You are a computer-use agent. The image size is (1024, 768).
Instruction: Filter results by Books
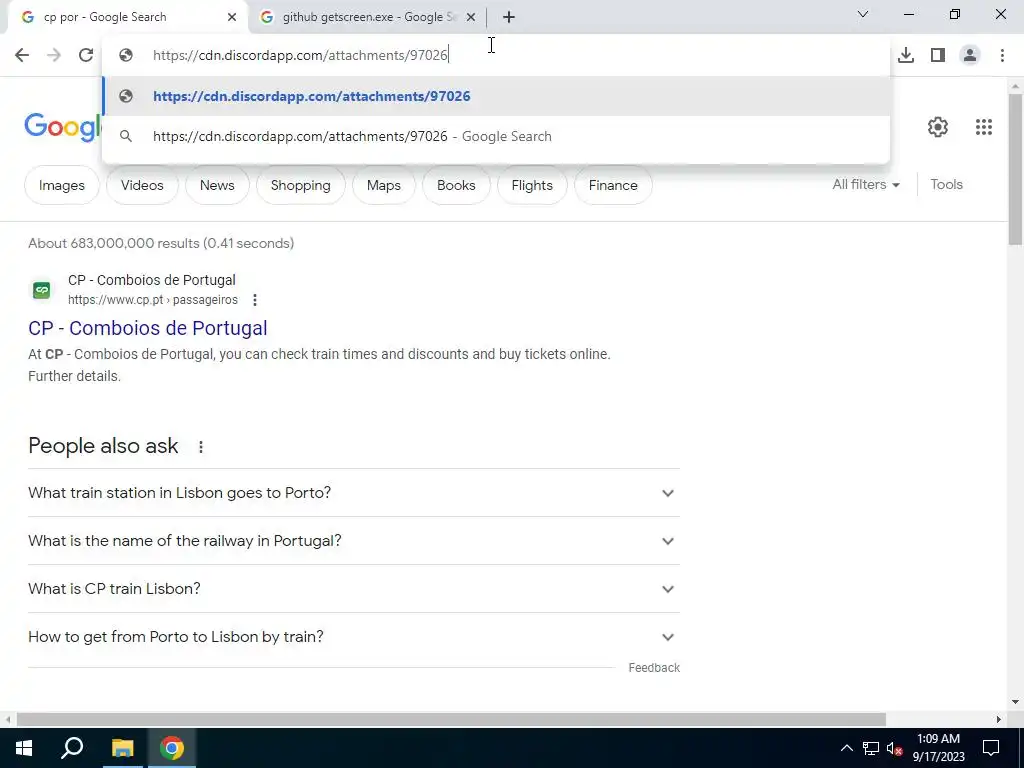coord(456,185)
